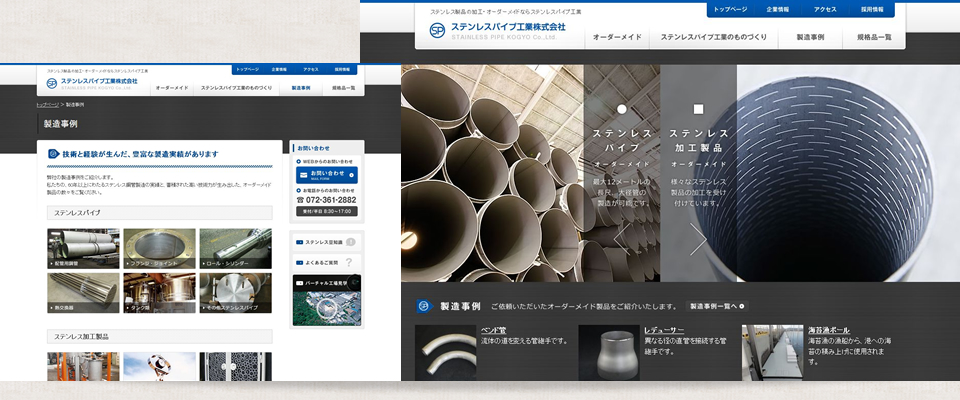Click トップページ breadcrumb link on left page
The image size is (960, 400).
[48, 105]
